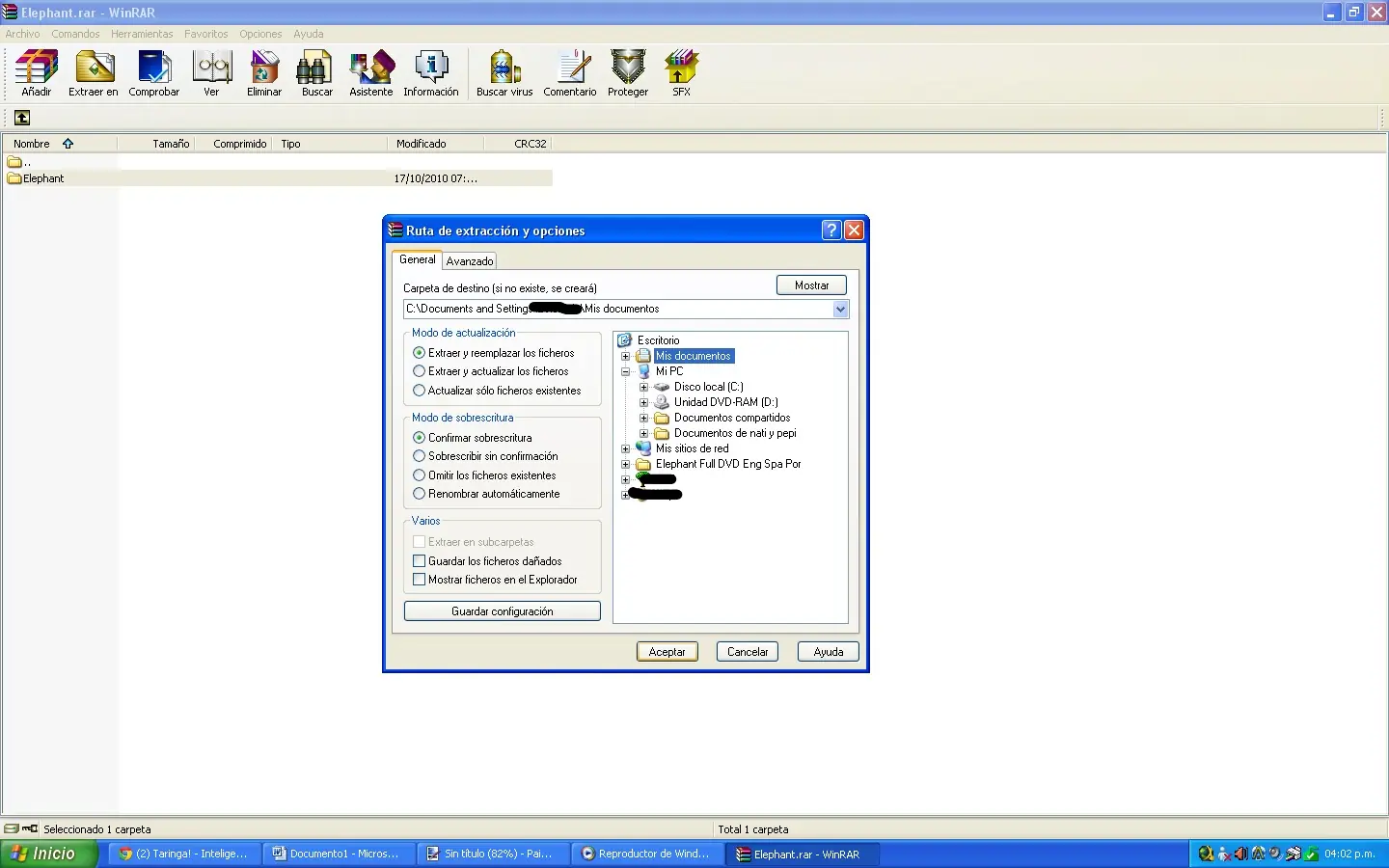The height and width of the screenshot is (868, 1389).
Task: Sort by the Nombre column header
Action: 60,144
